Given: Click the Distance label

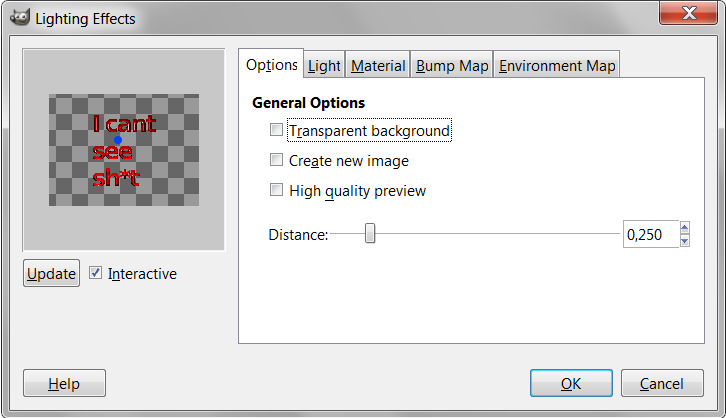Looking at the screenshot, I should tap(298, 235).
